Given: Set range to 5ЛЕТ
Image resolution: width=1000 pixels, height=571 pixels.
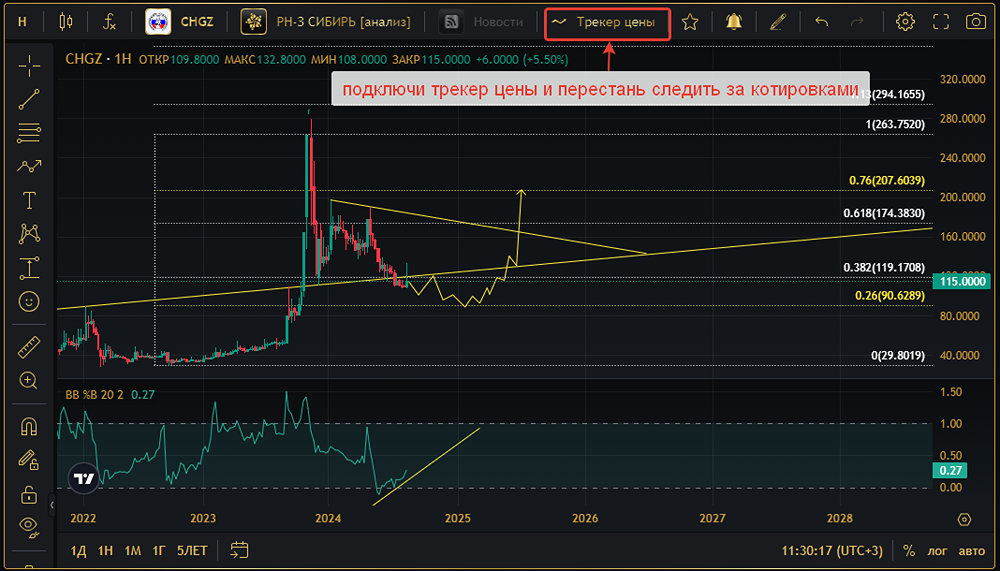Looking at the screenshot, I should (192, 550).
